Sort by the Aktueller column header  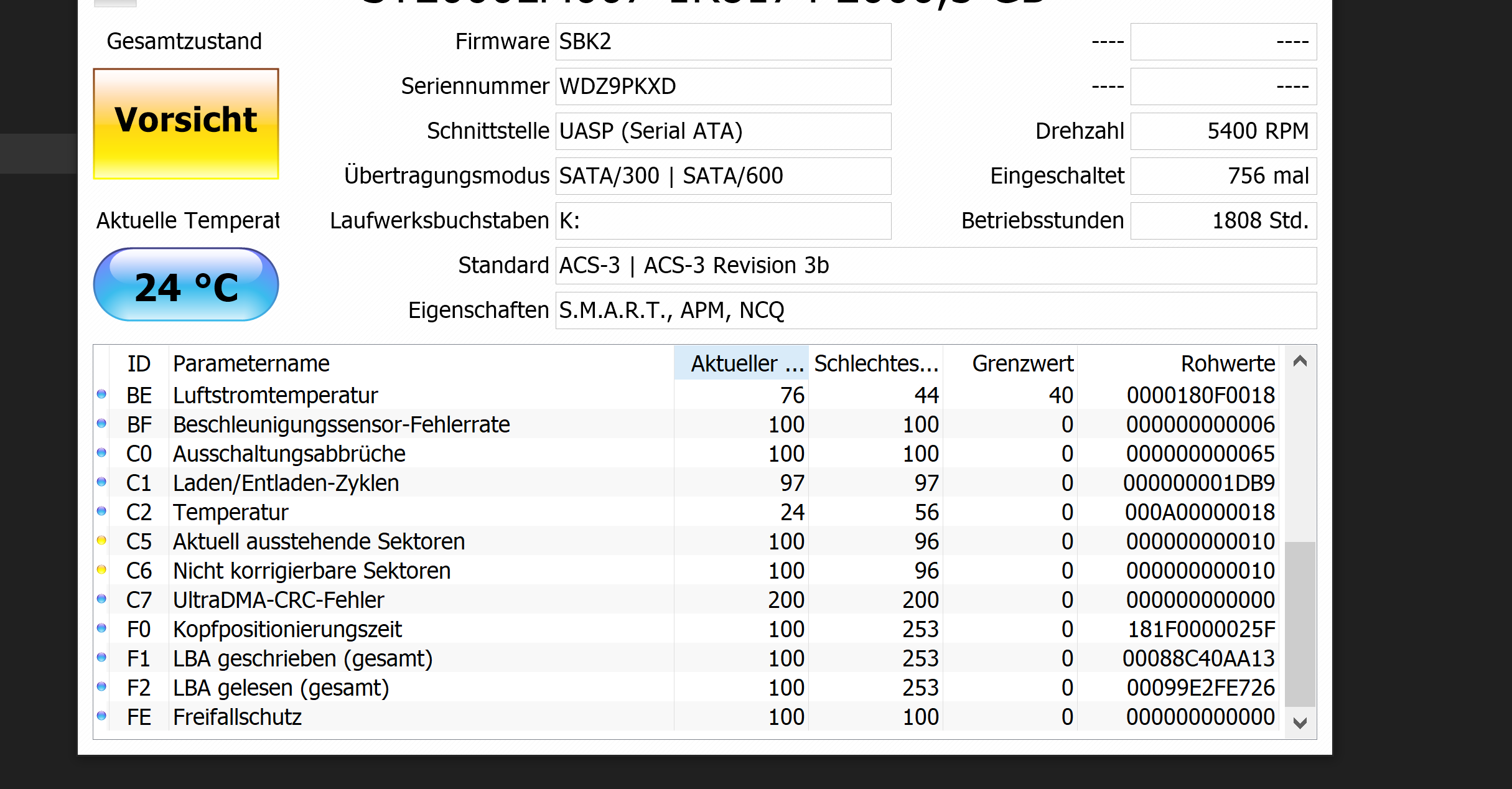click(740, 363)
